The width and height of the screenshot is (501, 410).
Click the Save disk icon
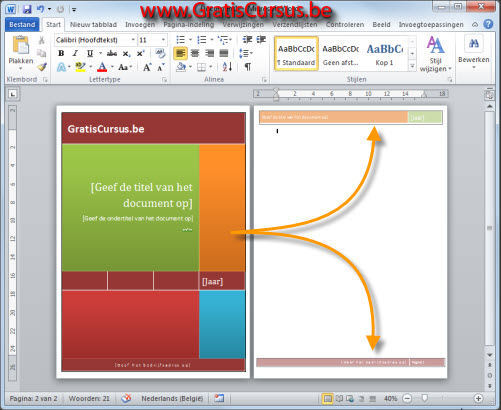(27, 9)
